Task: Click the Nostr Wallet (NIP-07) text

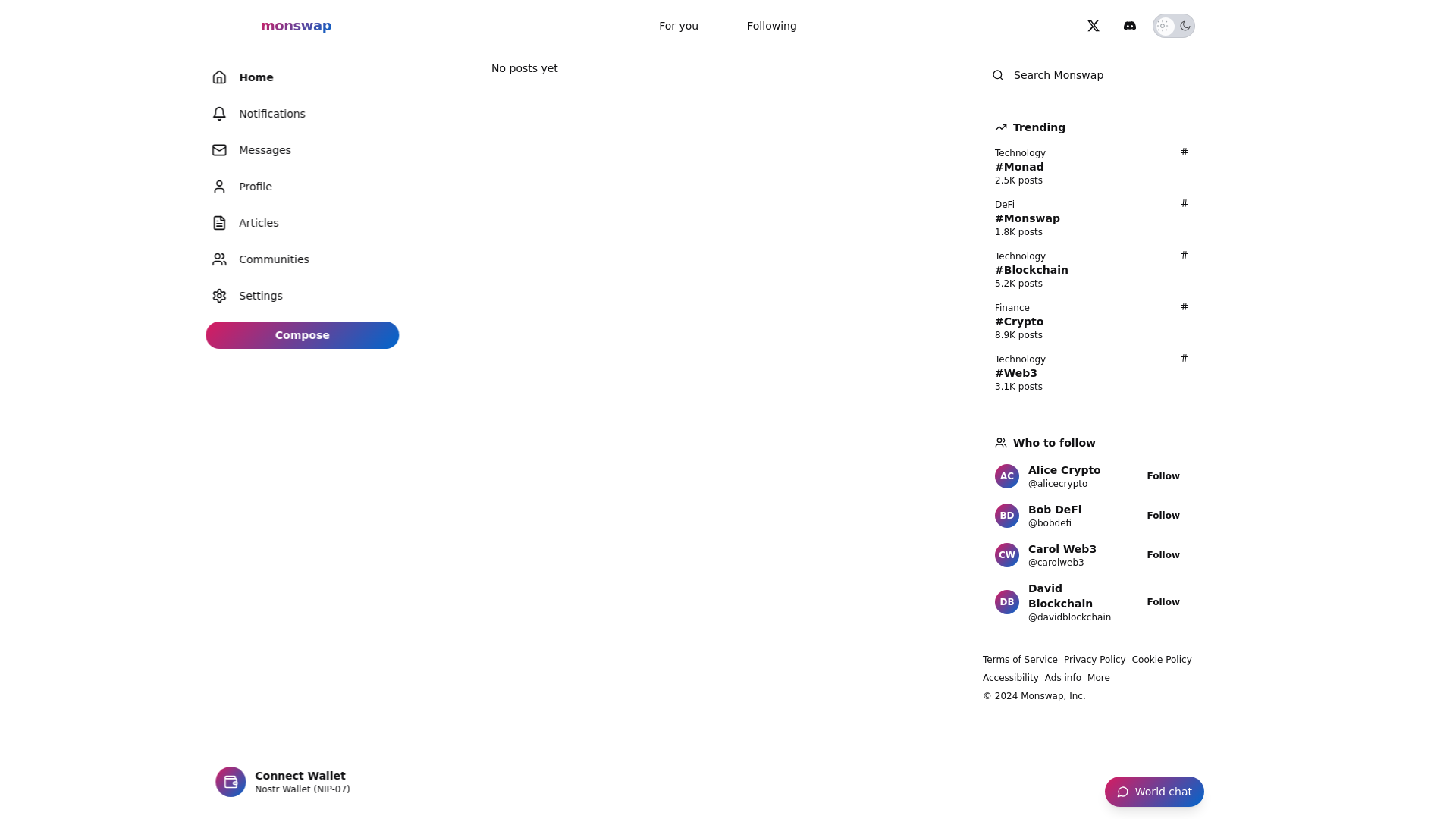Action: point(303,789)
